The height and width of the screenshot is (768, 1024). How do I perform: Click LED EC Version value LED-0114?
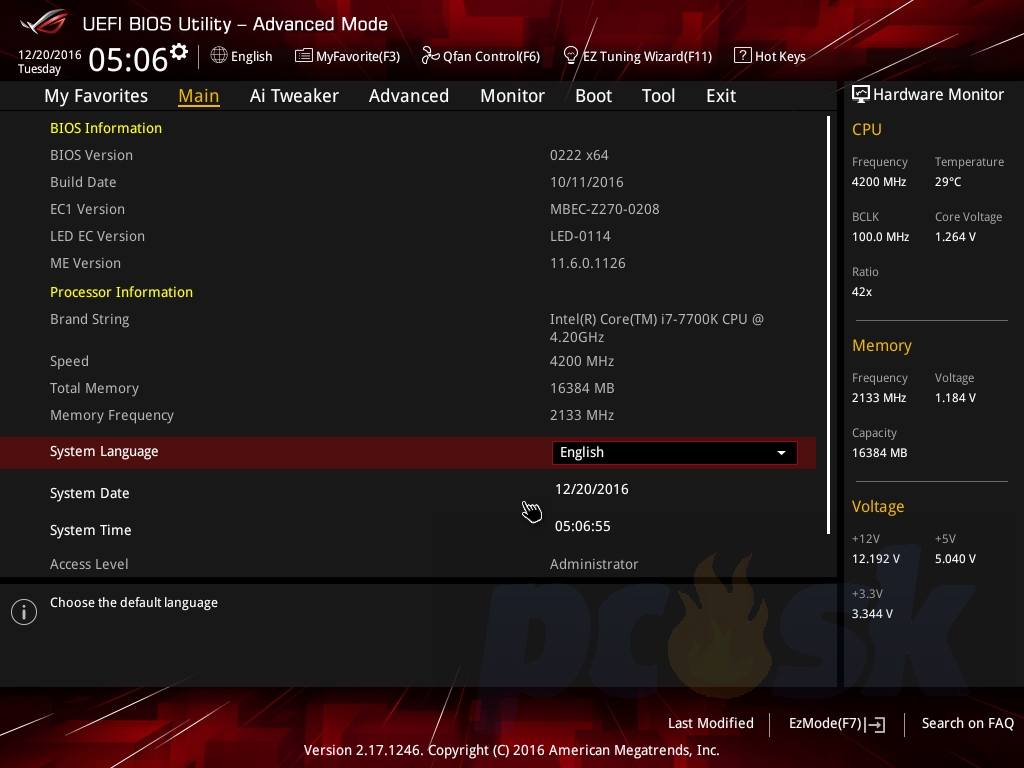(580, 236)
